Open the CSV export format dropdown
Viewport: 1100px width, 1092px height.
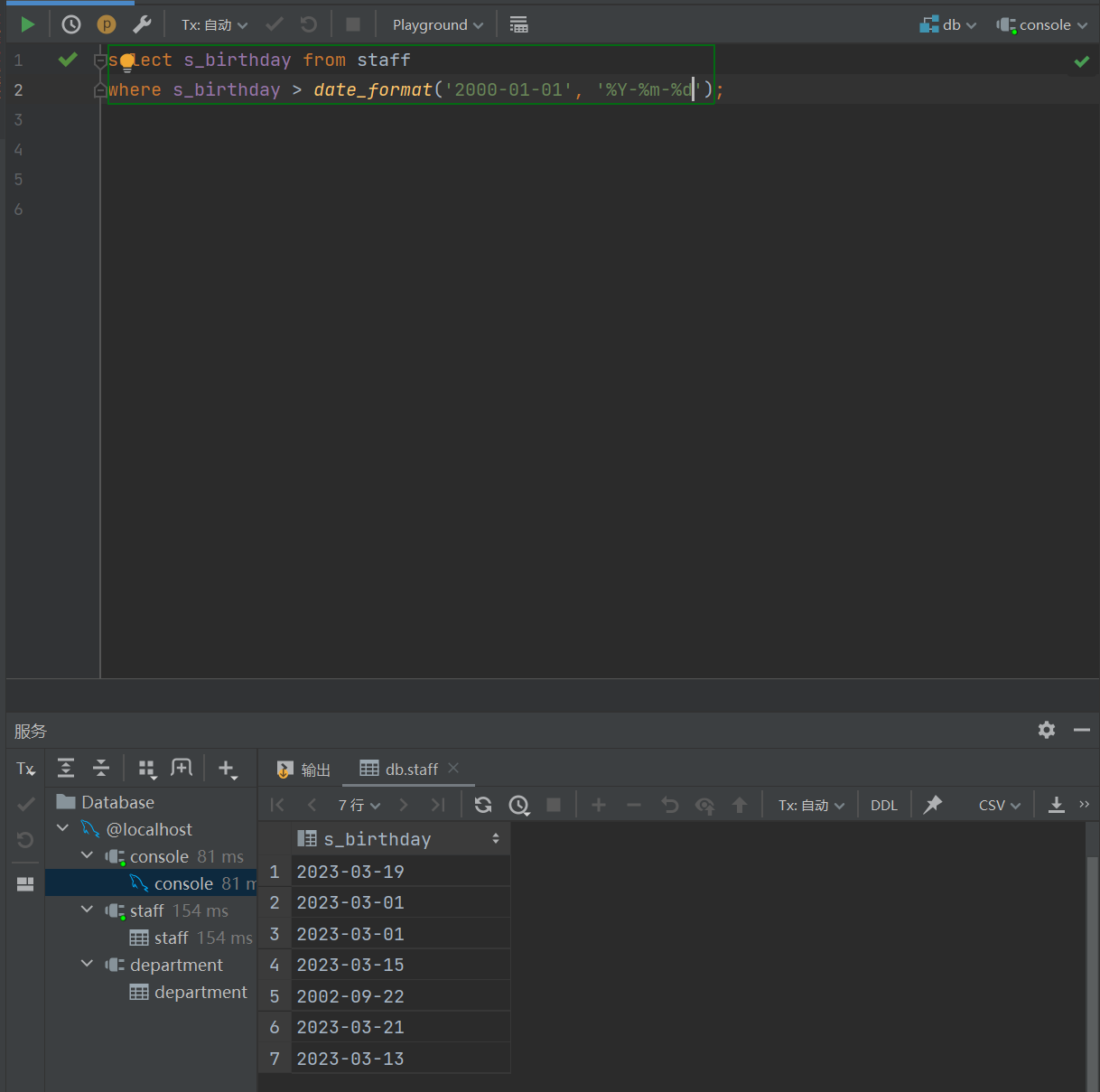pyautogui.click(x=999, y=805)
